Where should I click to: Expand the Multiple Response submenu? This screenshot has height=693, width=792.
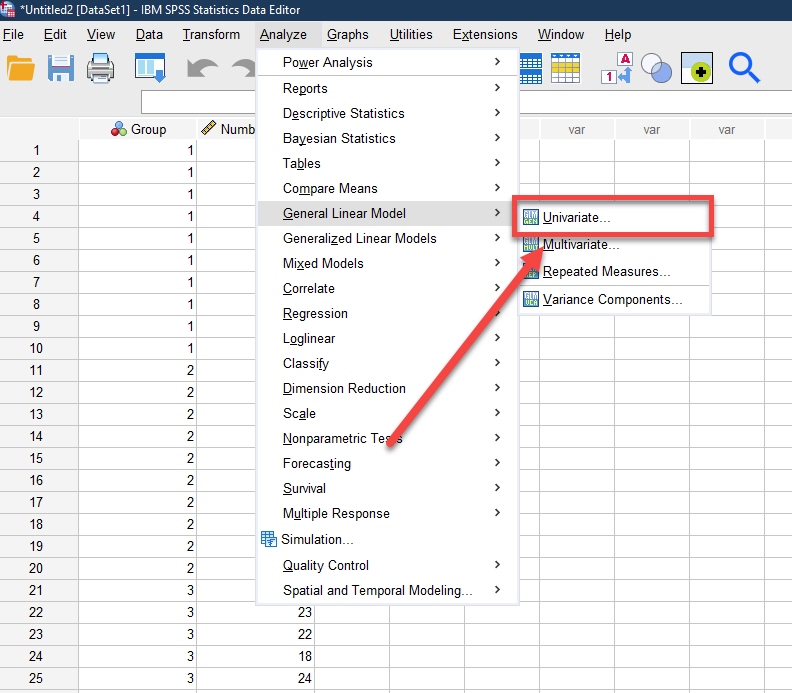pyautogui.click(x=388, y=513)
